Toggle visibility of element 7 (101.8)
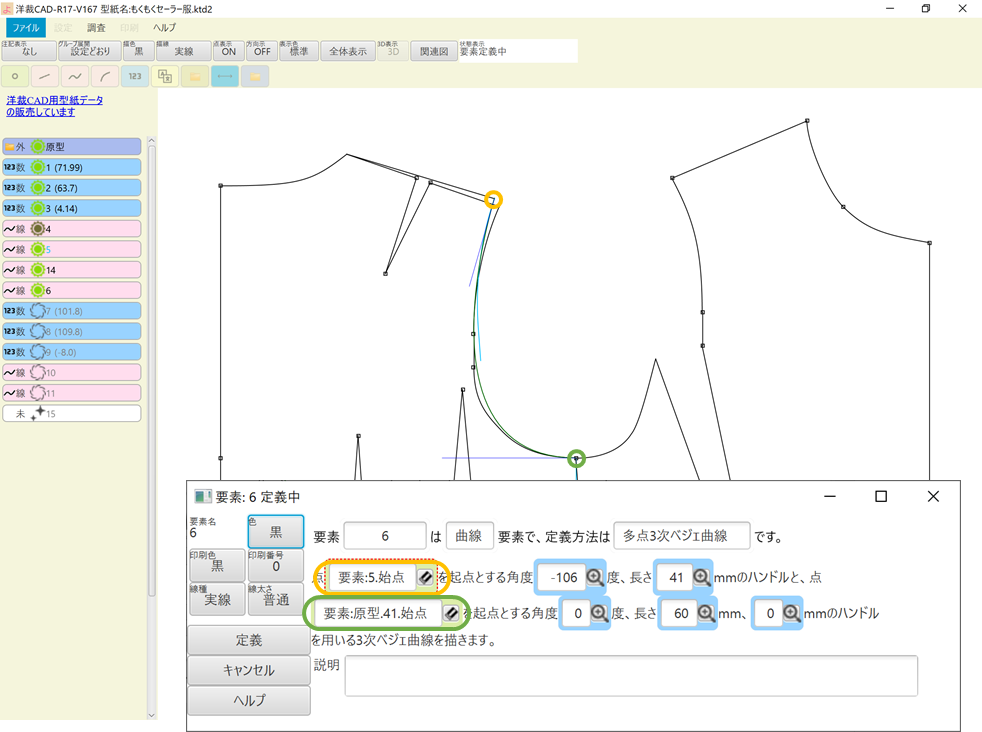982x732 pixels. tap(36, 310)
